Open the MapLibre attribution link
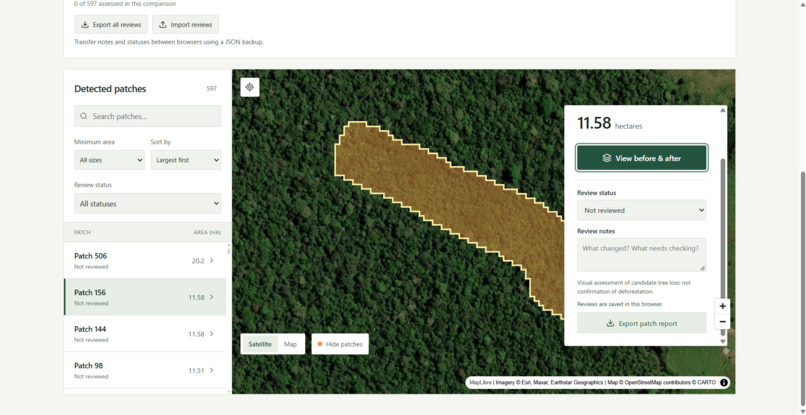Screen dimensions: 806x415 point(480,383)
